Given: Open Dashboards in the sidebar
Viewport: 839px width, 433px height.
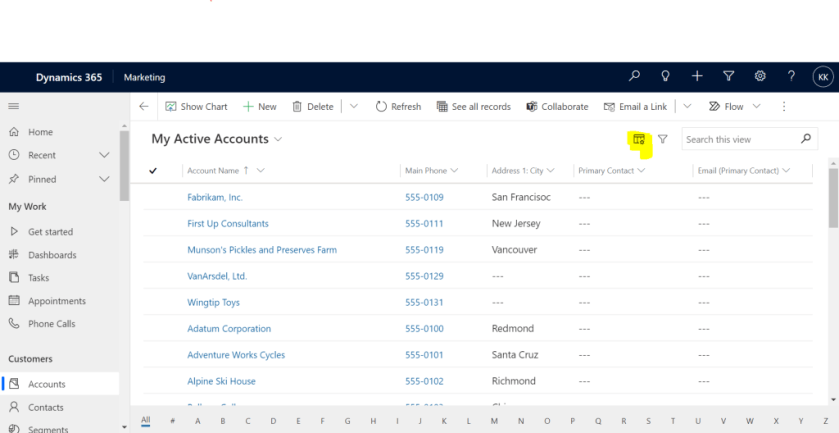Looking at the screenshot, I should 51,255.
